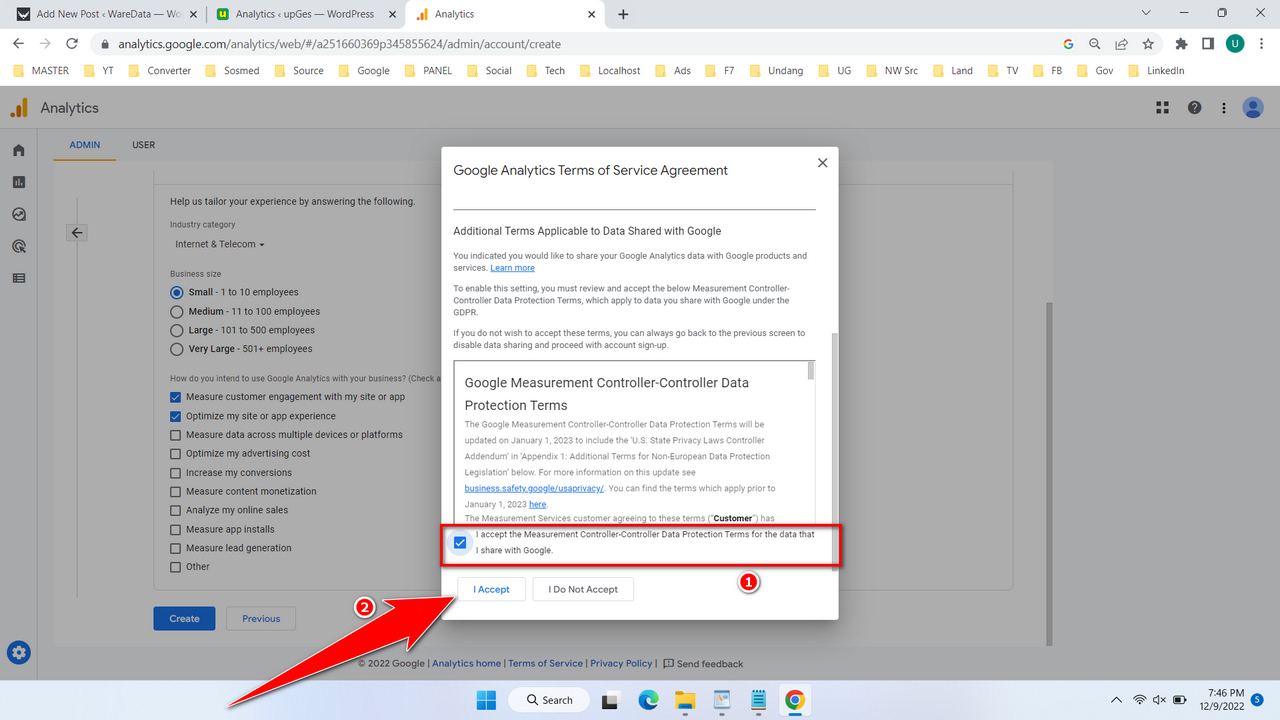The height and width of the screenshot is (720, 1280).
Task: Open the Chrome tabs search menu
Action: [x=1145, y=14]
